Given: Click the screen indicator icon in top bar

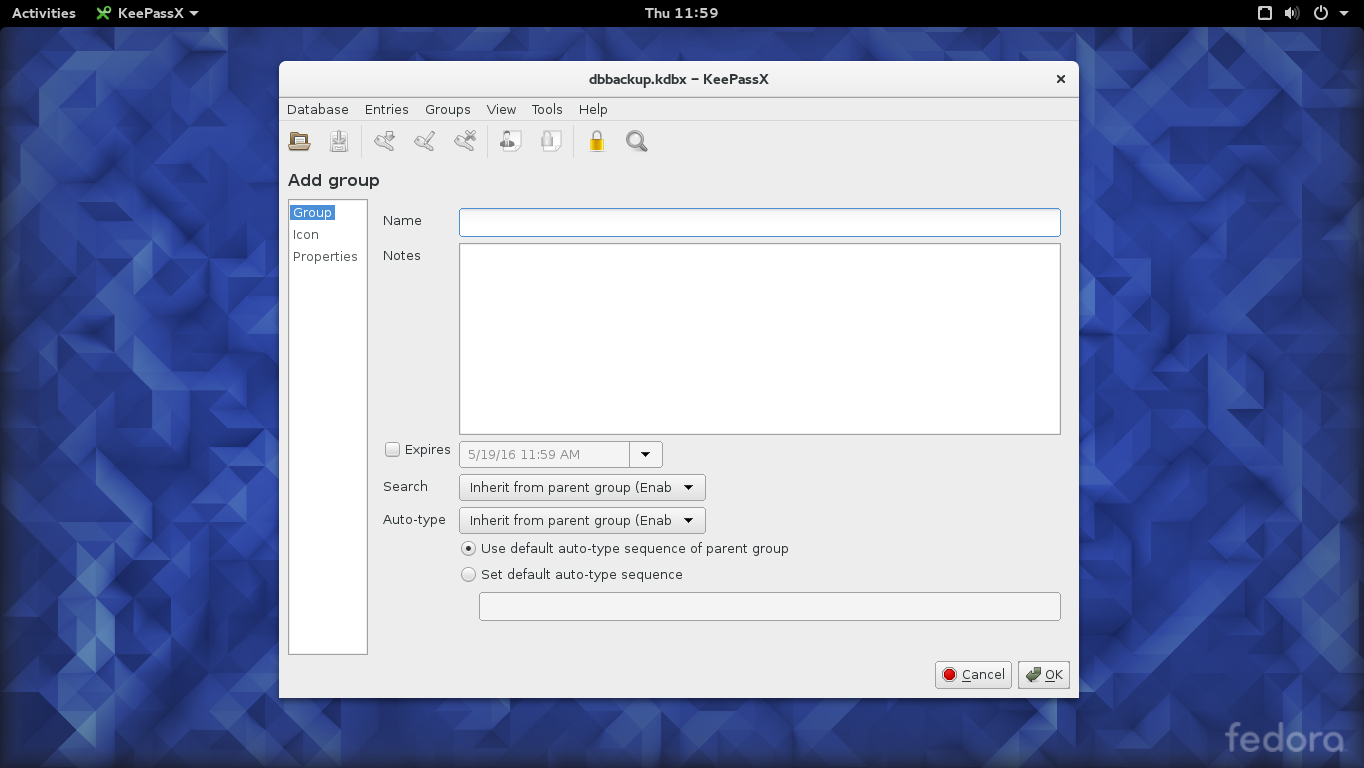Looking at the screenshot, I should 1265,13.
